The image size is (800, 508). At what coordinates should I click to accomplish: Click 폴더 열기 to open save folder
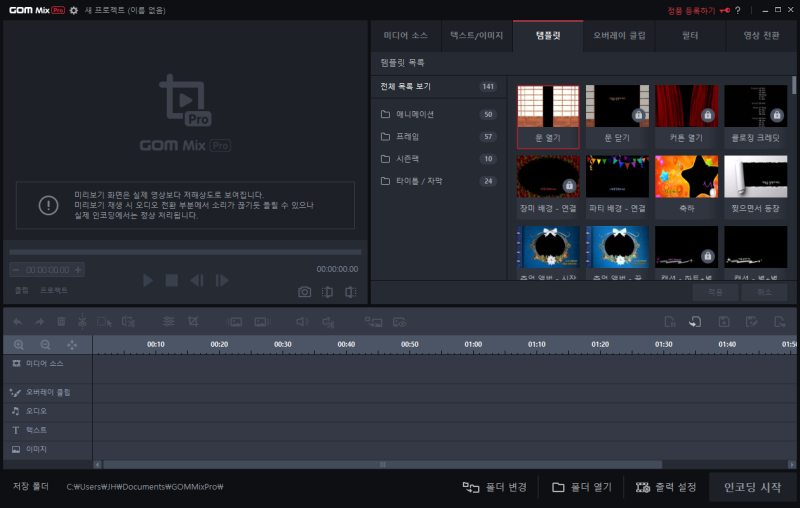click(582, 487)
